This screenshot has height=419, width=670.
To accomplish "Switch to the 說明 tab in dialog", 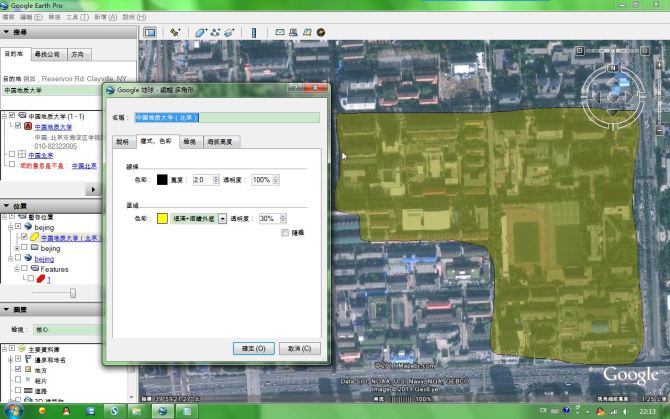I will pyautogui.click(x=123, y=142).
